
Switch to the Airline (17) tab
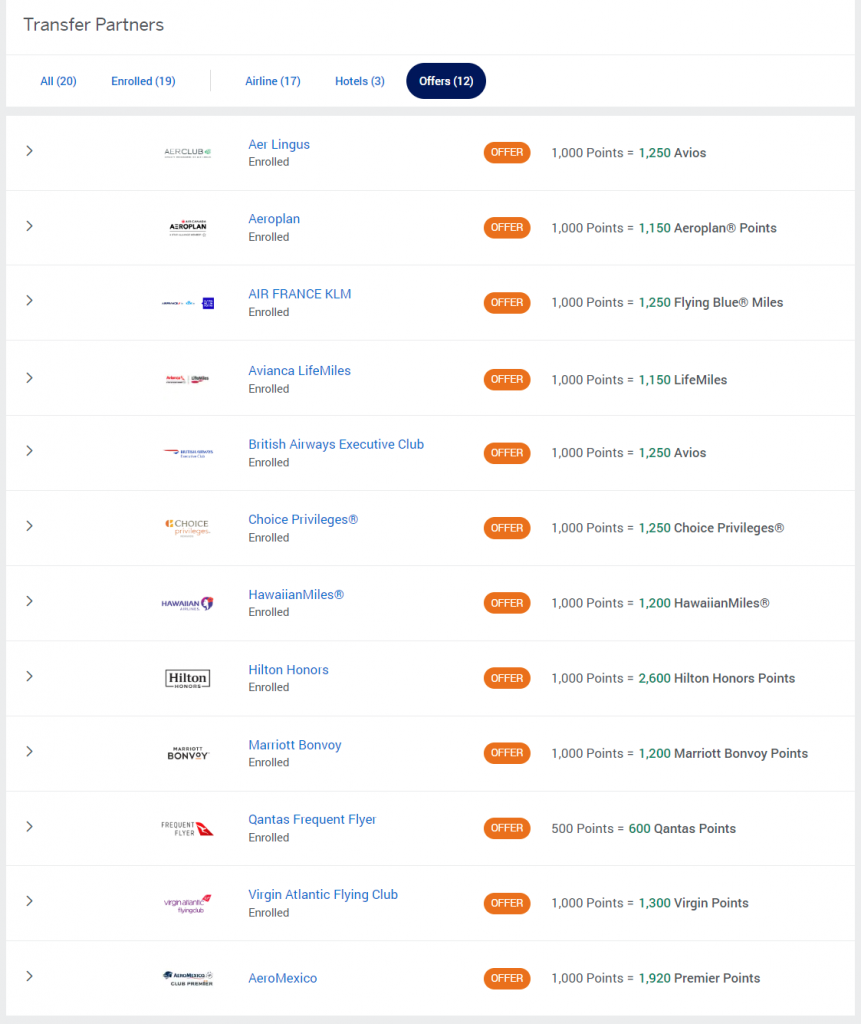[273, 81]
